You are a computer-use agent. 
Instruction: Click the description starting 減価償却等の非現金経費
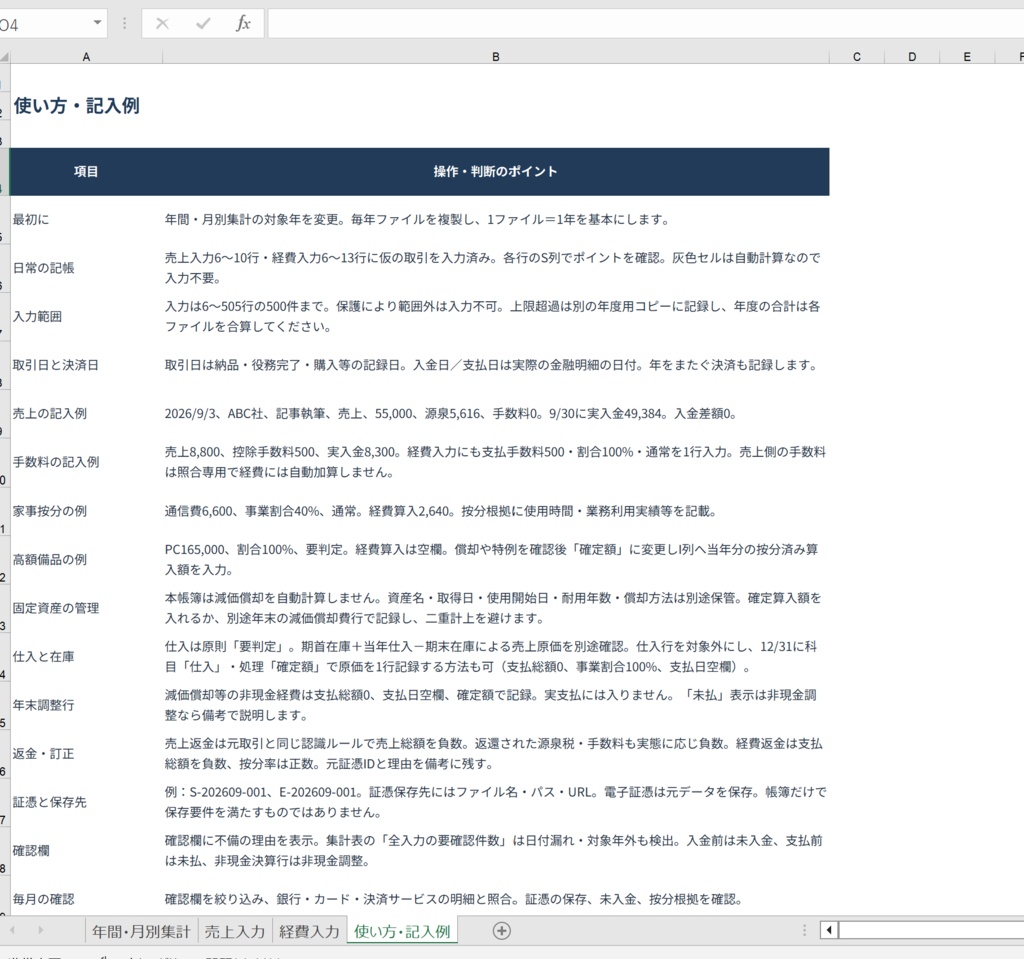pyautogui.click(x=496, y=705)
